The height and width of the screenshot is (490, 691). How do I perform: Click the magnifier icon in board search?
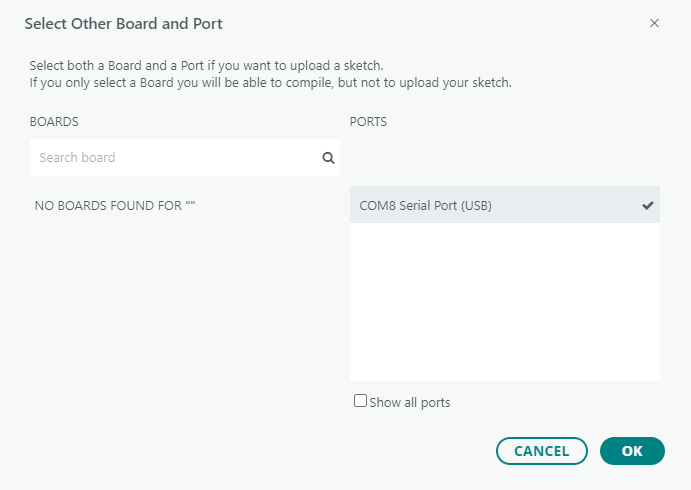pos(327,158)
